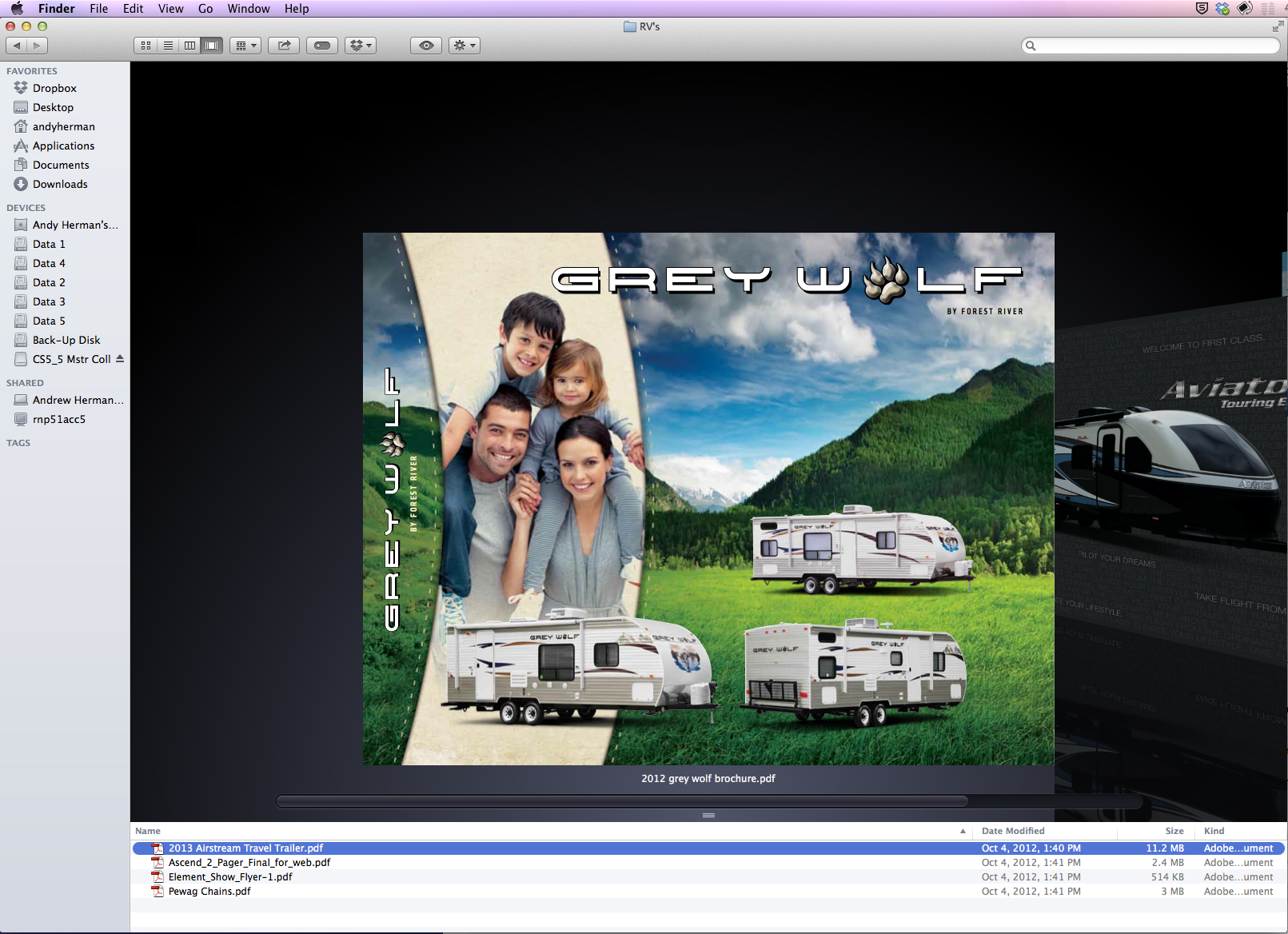Switch Finder to list view
Viewport: 1288px width, 934px height.
click(x=168, y=46)
